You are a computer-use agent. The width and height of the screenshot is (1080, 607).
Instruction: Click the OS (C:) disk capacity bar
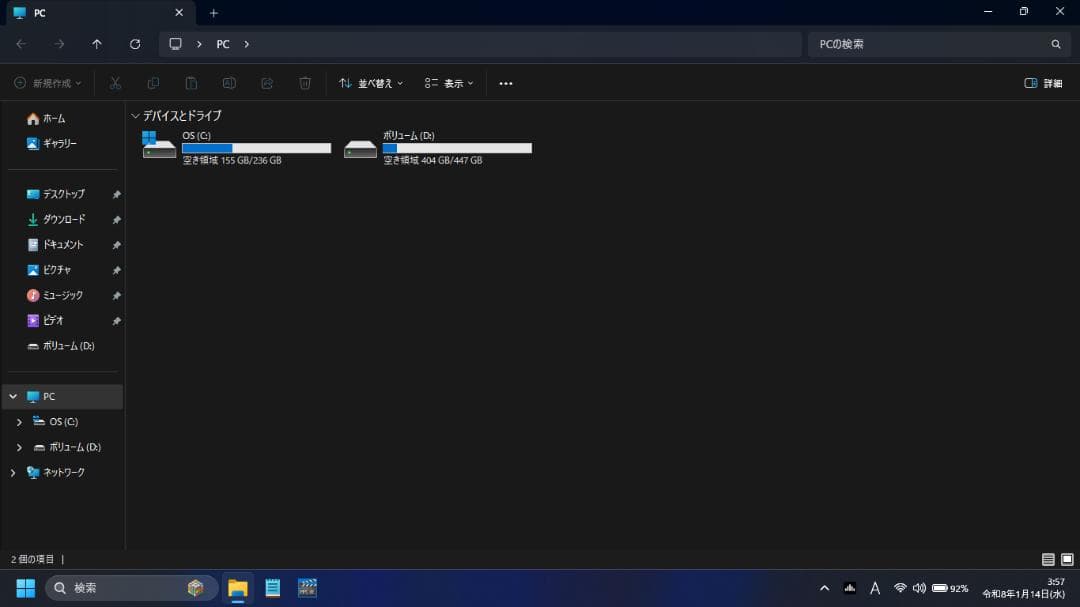click(x=255, y=147)
